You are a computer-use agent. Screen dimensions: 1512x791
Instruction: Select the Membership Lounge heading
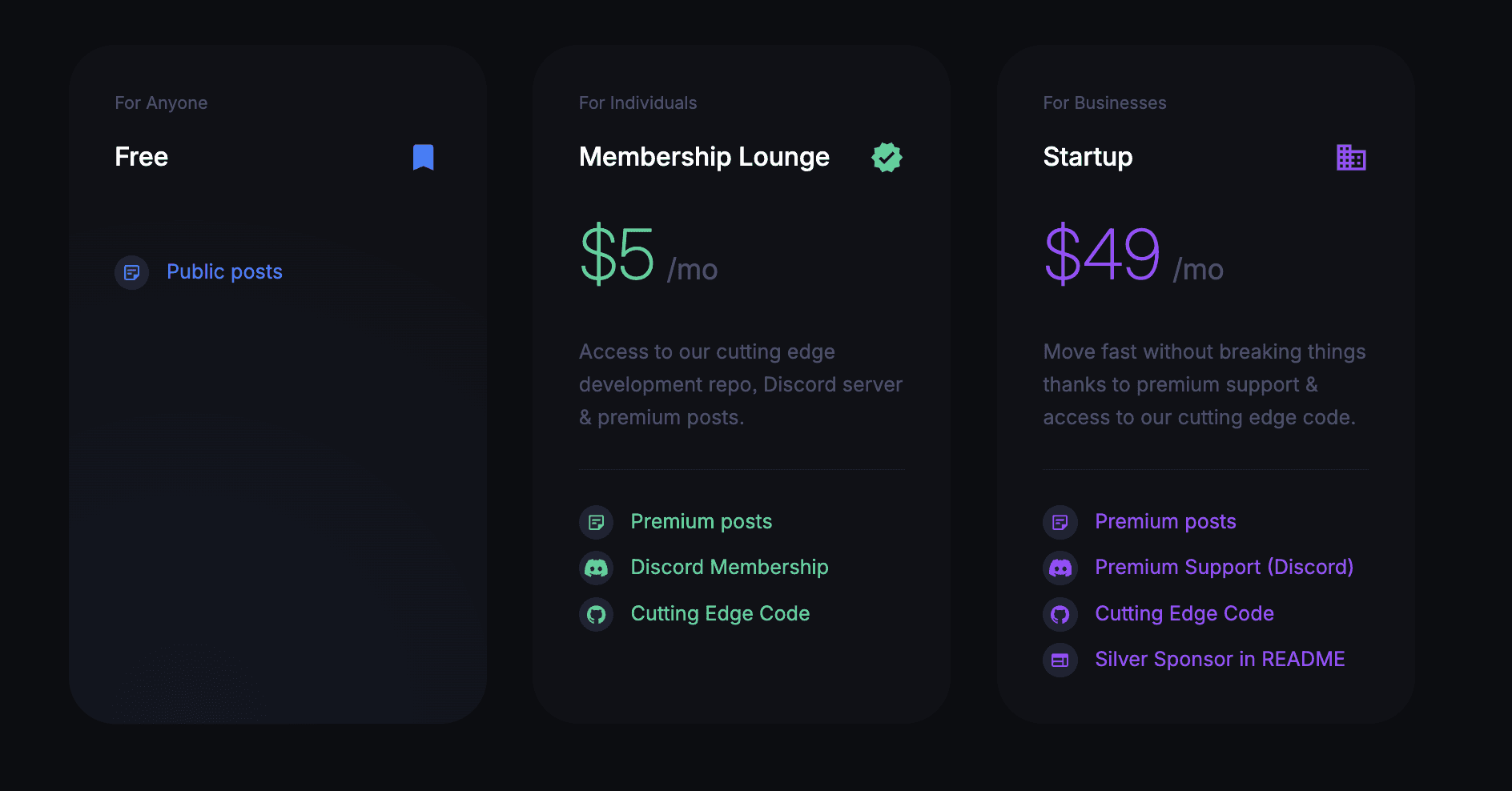tap(704, 157)
